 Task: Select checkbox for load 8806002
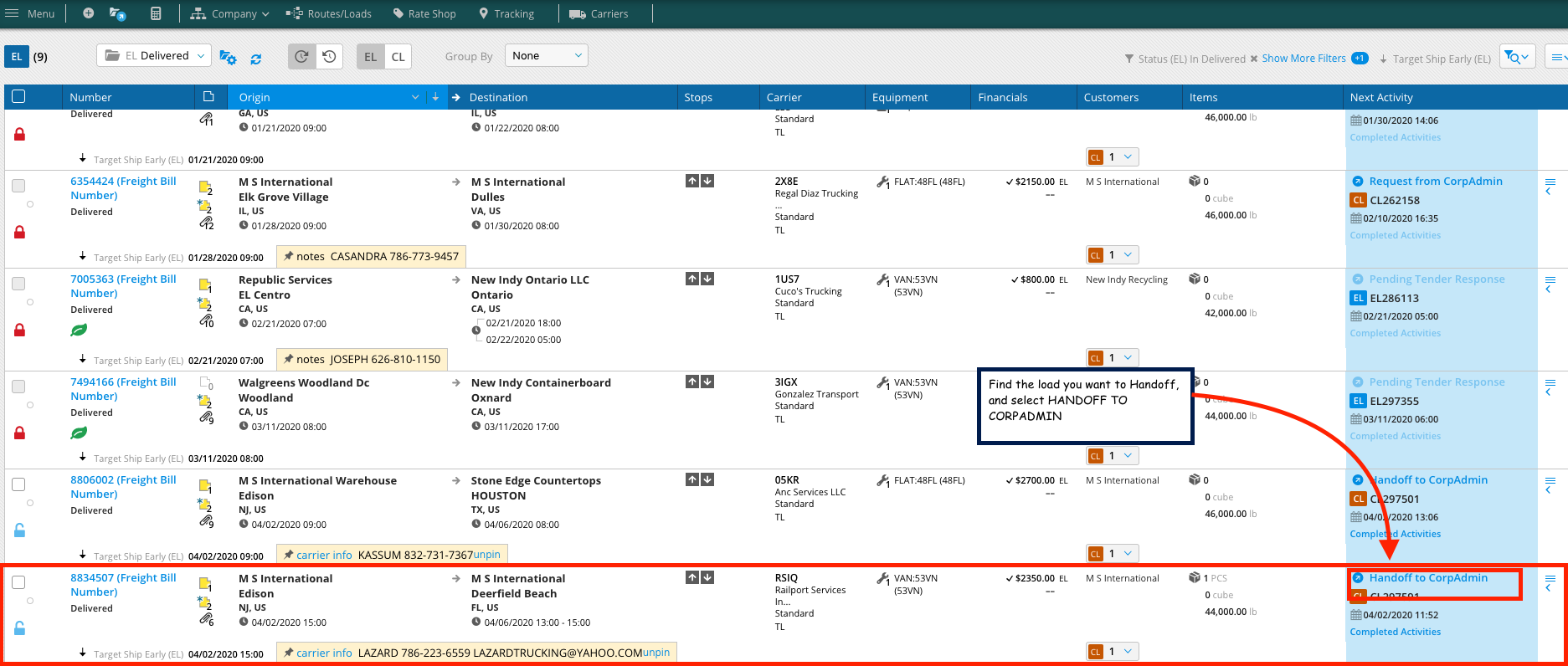pyautogui.click(x=18, y=484)
